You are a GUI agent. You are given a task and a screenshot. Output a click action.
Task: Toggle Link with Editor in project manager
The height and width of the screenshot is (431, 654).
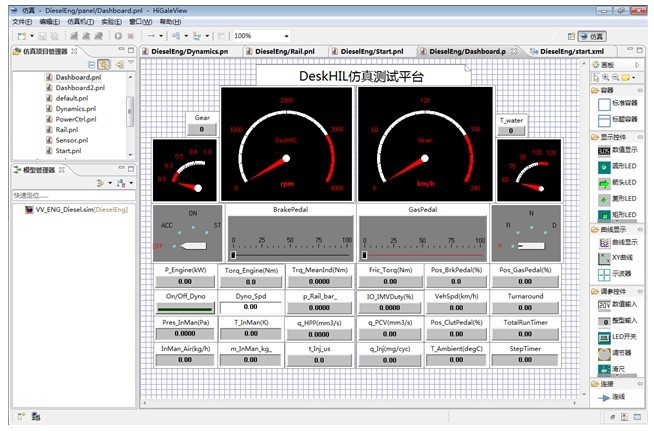click(103, 64)
